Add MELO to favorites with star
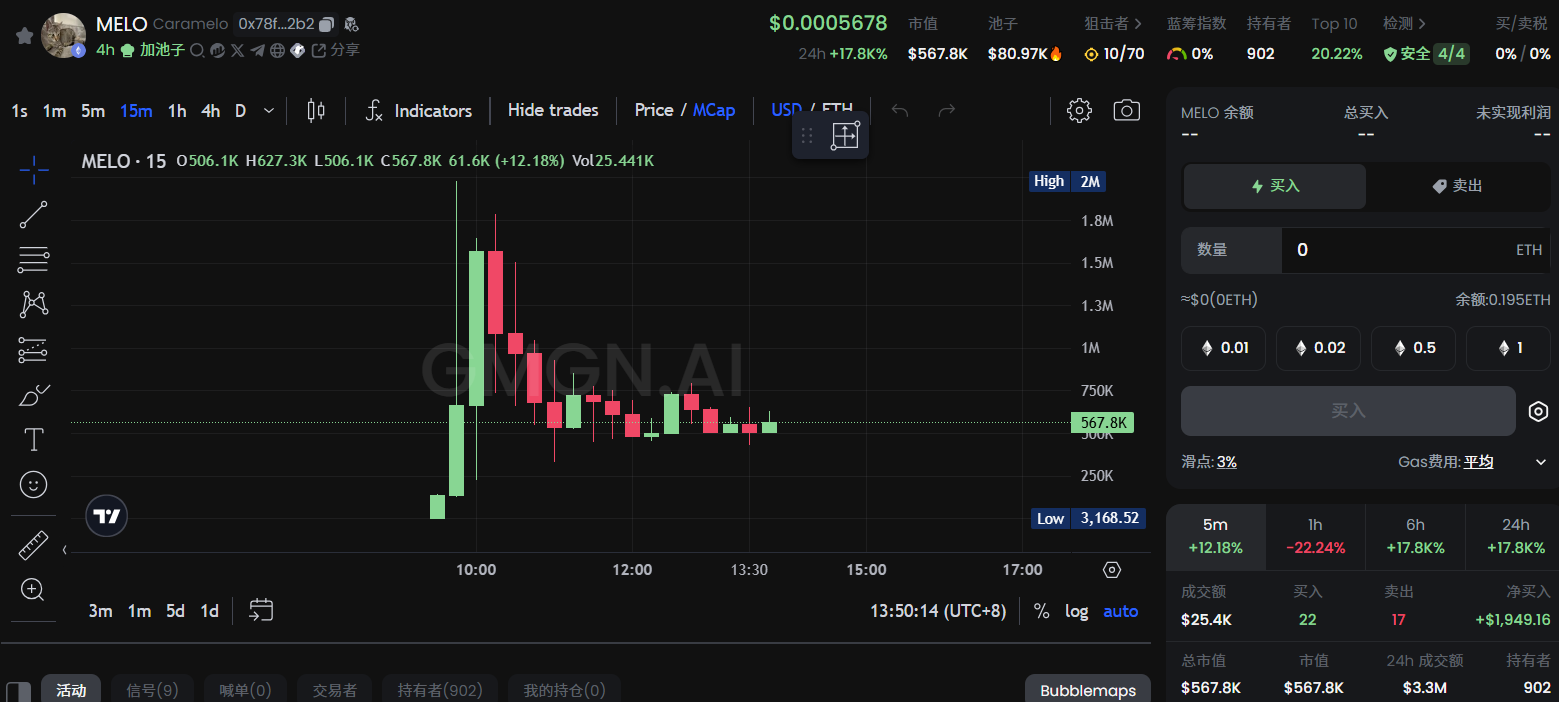Viewport: 1559px width, 702px height. coord(24,35)
